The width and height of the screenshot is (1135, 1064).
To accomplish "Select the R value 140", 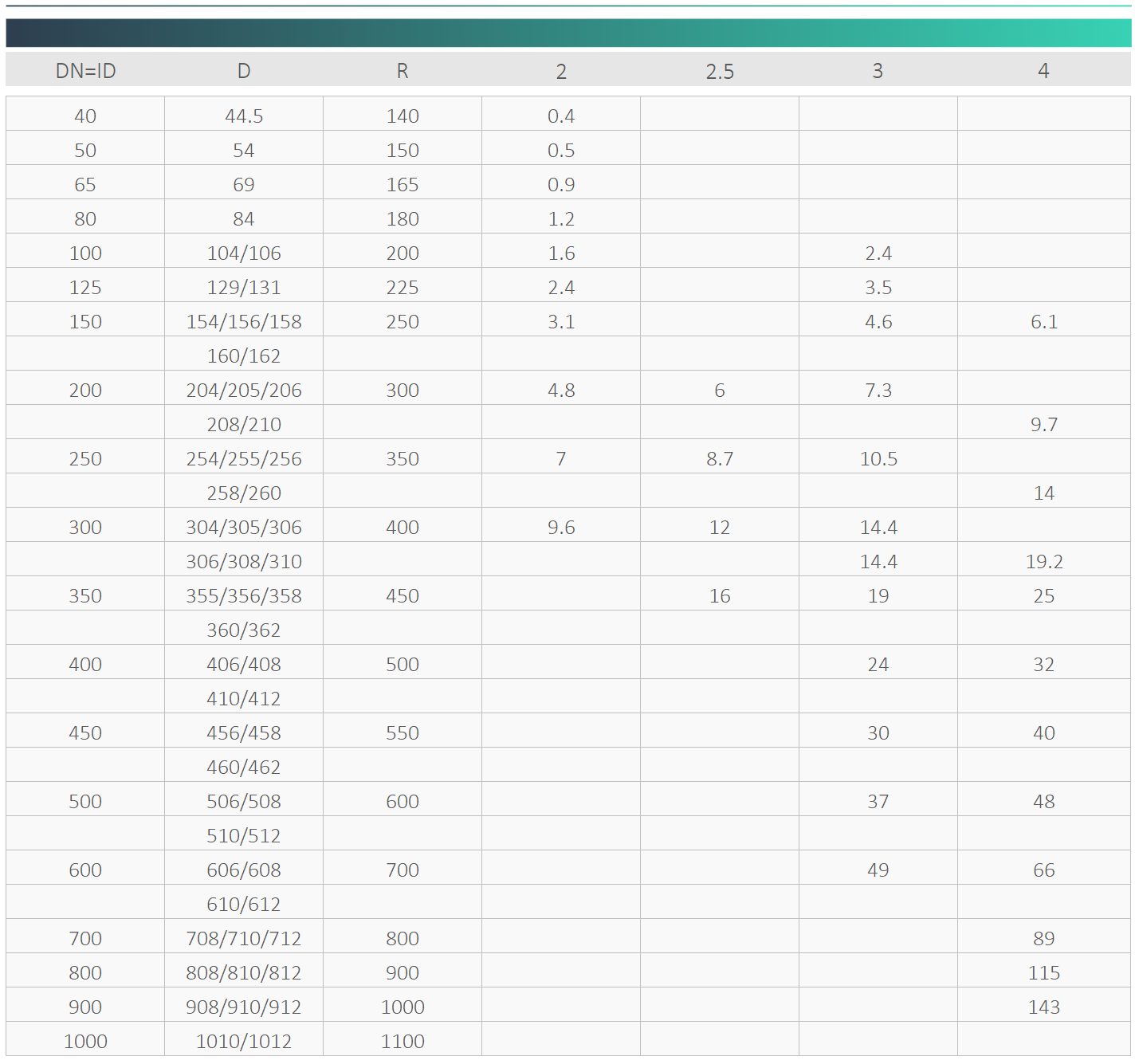I will tap(403, 116).
